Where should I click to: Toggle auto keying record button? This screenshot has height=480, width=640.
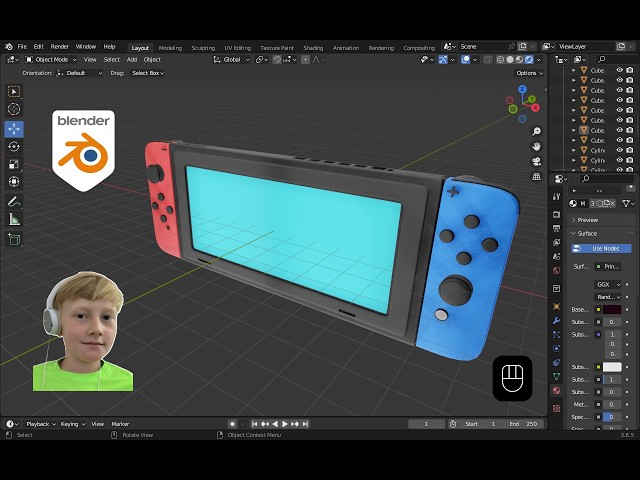point(232,424)
